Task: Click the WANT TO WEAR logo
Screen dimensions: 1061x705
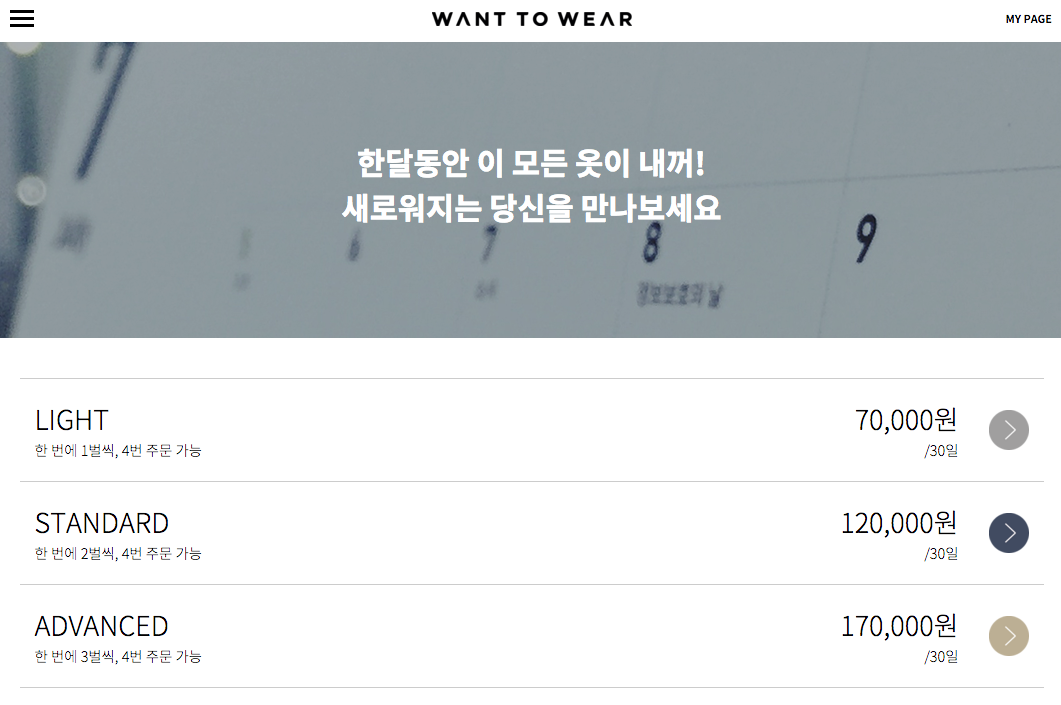Action: 531,19
